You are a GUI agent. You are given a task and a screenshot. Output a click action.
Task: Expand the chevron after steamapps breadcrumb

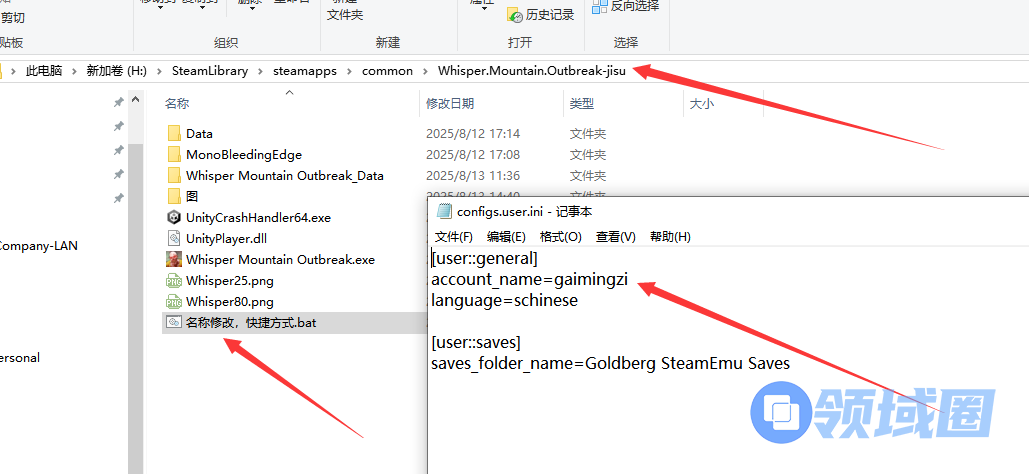pos(350,71)
